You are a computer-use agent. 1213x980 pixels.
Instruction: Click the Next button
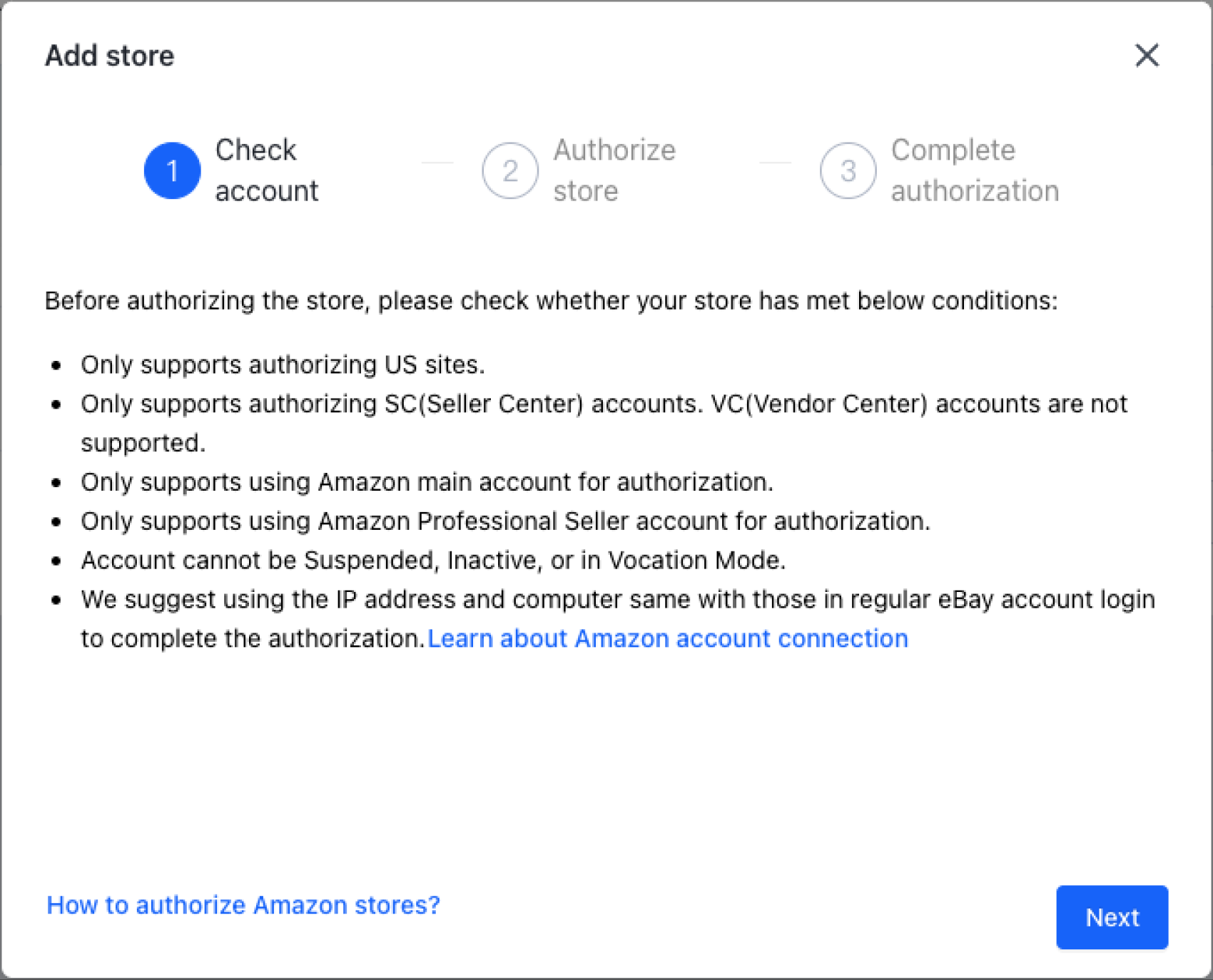pos(1111,917)
